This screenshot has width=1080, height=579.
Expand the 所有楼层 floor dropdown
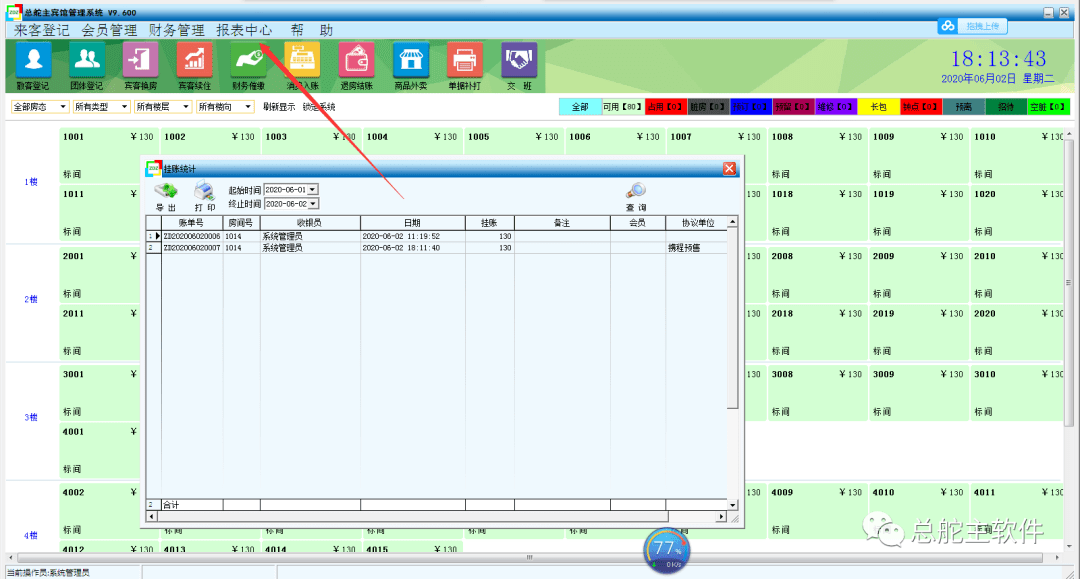pyautogui.click(x=163, y=107)
